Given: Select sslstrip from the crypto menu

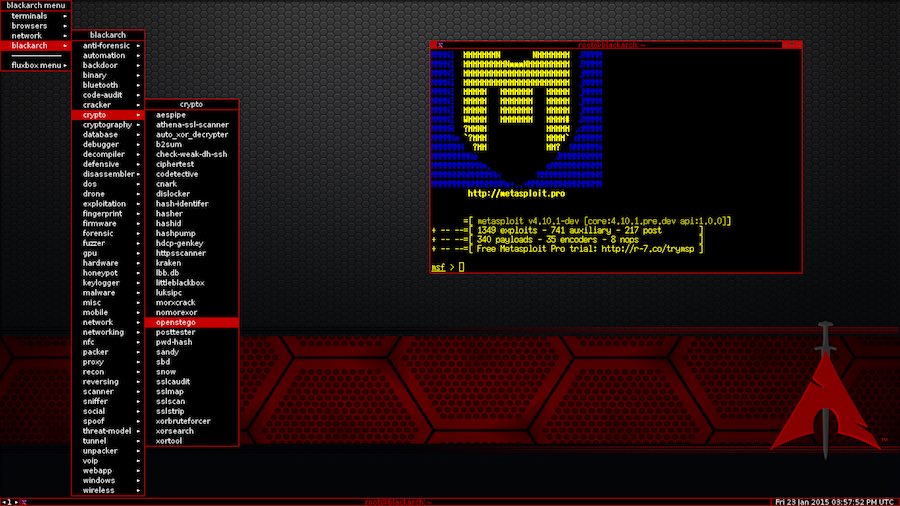Looking at the screenshot, I should click(172, 411).
